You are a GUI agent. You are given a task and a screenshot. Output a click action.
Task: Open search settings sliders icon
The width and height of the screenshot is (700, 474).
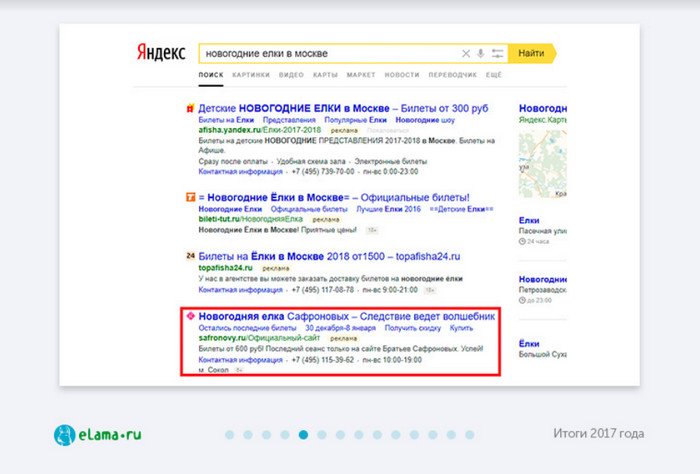point(497,54)
